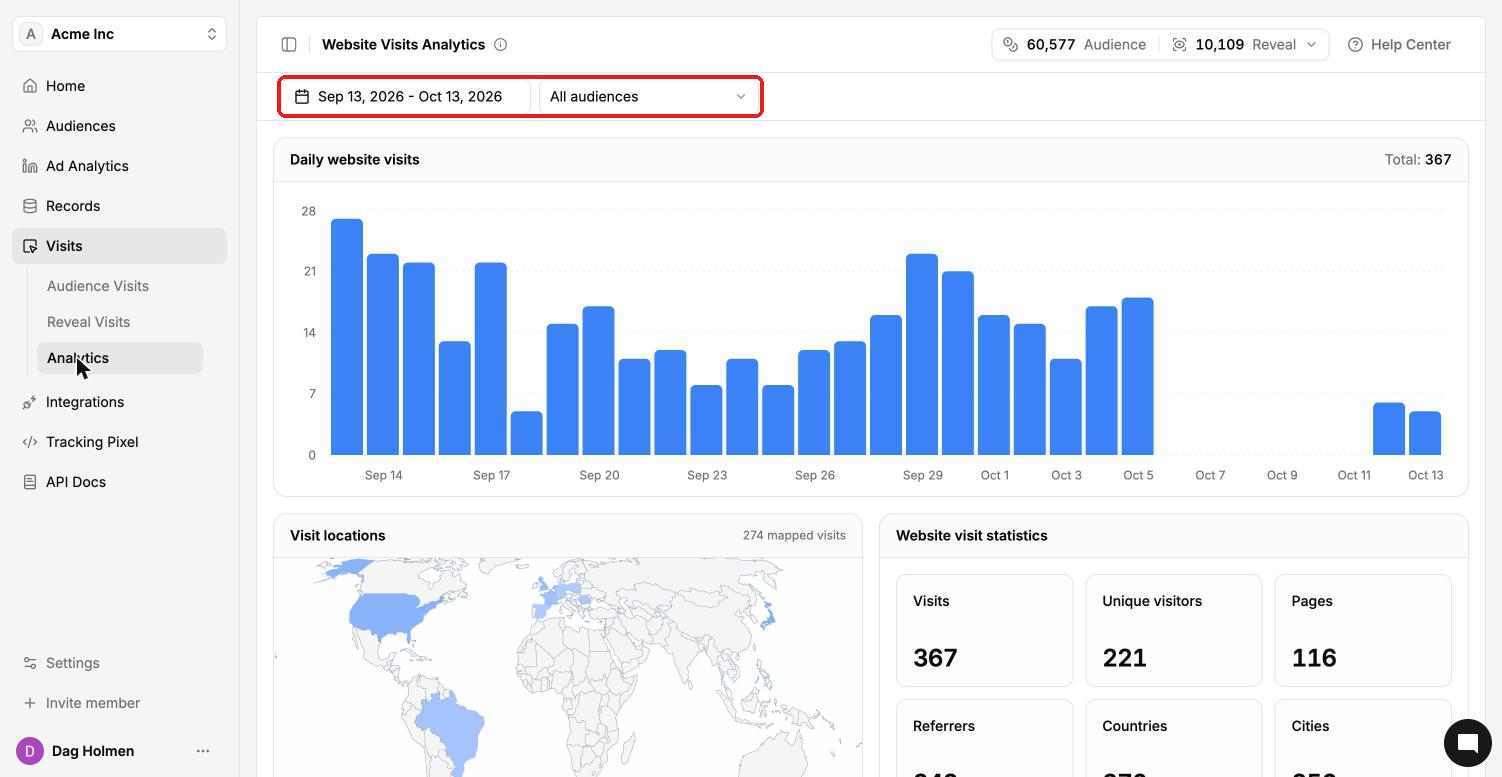Click the plus icon for Invite member
The image size is (1502, 777).
[x=30, y=703]
